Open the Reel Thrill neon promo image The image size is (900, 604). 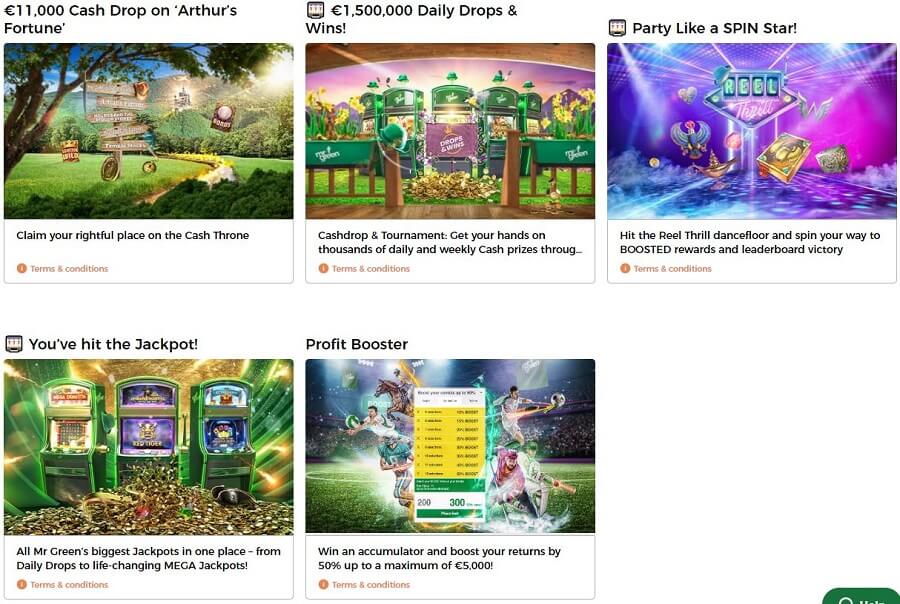[x=752, y=131]
